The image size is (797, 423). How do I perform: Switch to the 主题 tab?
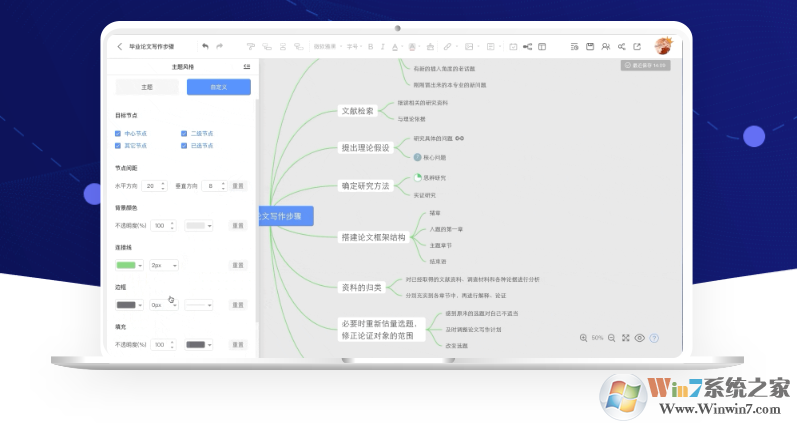(x=146, y=87)
